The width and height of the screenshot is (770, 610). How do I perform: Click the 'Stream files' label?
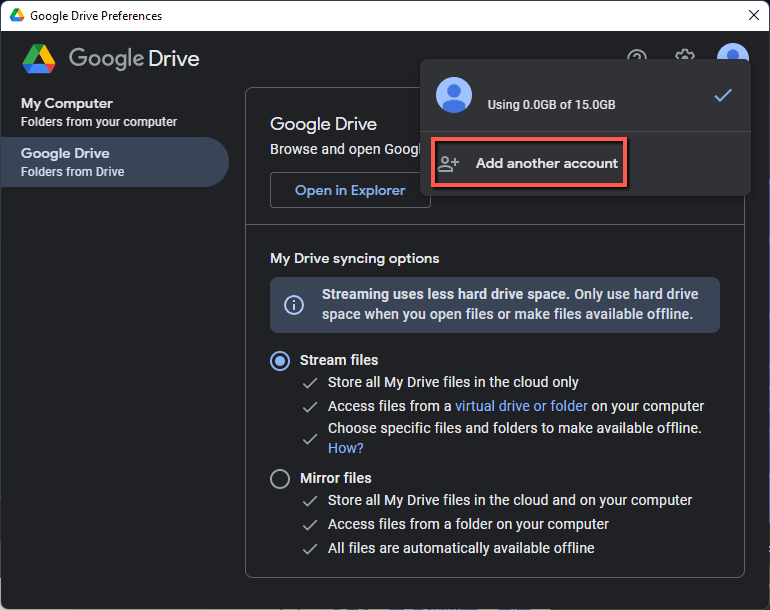pos(339,360)
